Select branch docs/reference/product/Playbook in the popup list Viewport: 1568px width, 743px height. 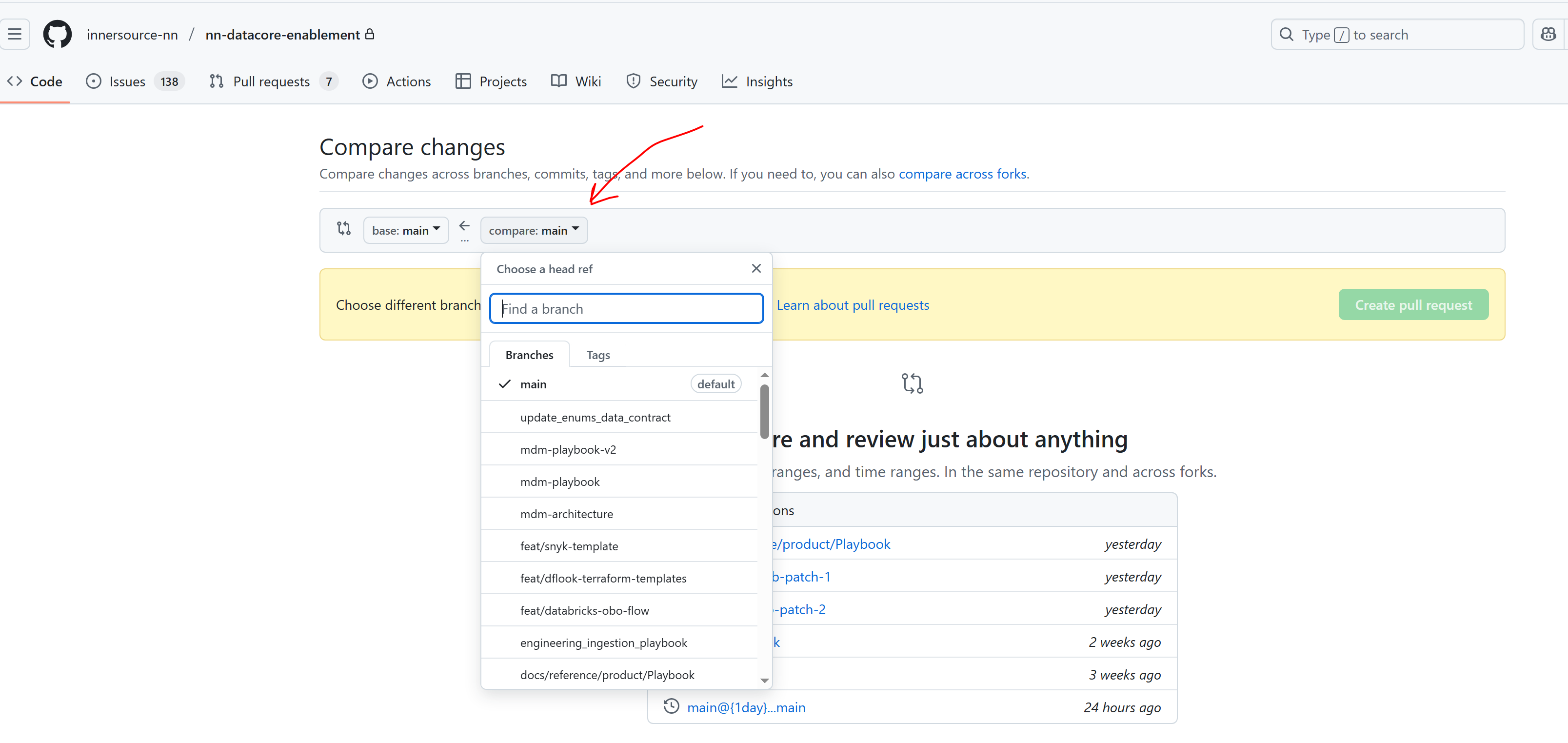coord(619,674)
